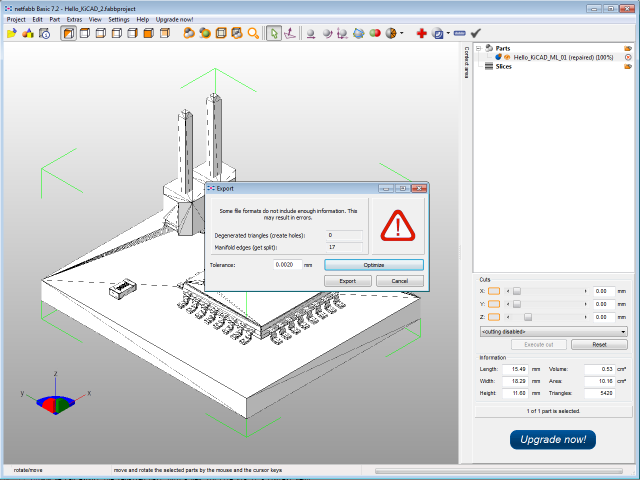Select Hello_KiCAD_ML_01 (repaired) part in tree
The height and width of the screenshot is (480, 640).
(x=563, y=58)
